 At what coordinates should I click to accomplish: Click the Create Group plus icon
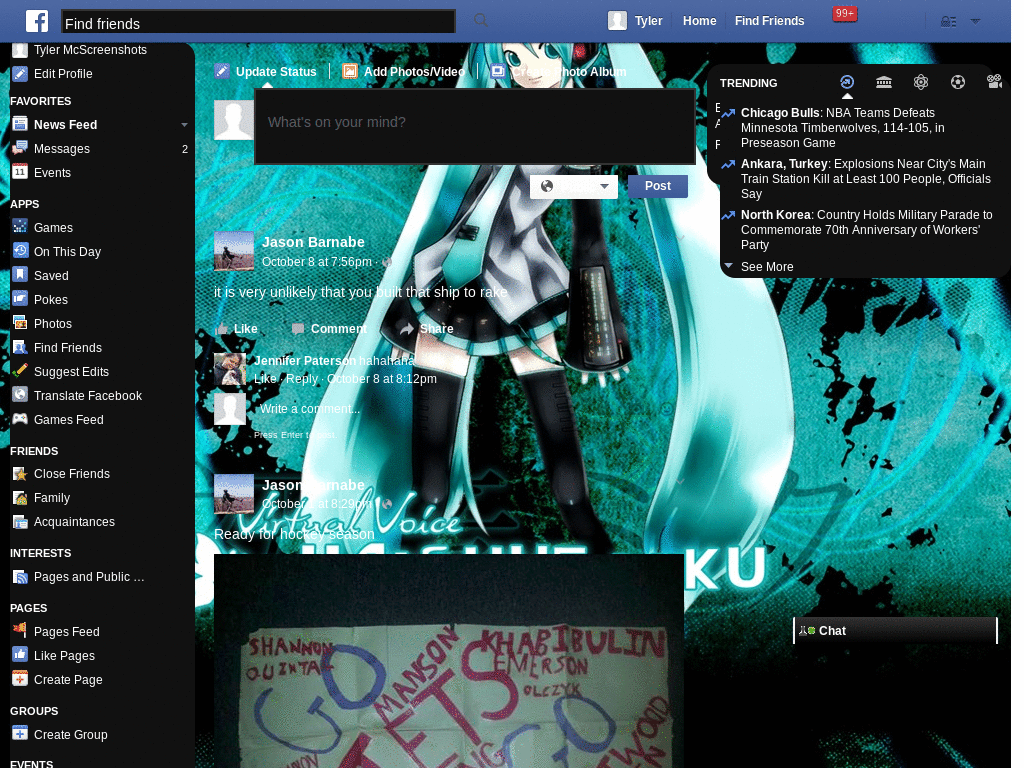tap(20, 734)
